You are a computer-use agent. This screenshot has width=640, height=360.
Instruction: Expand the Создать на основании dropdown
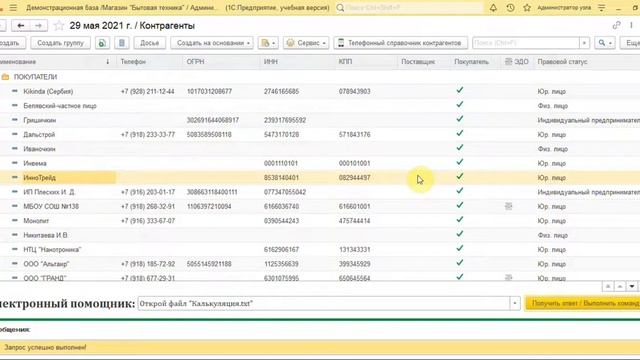coord(212,43)
